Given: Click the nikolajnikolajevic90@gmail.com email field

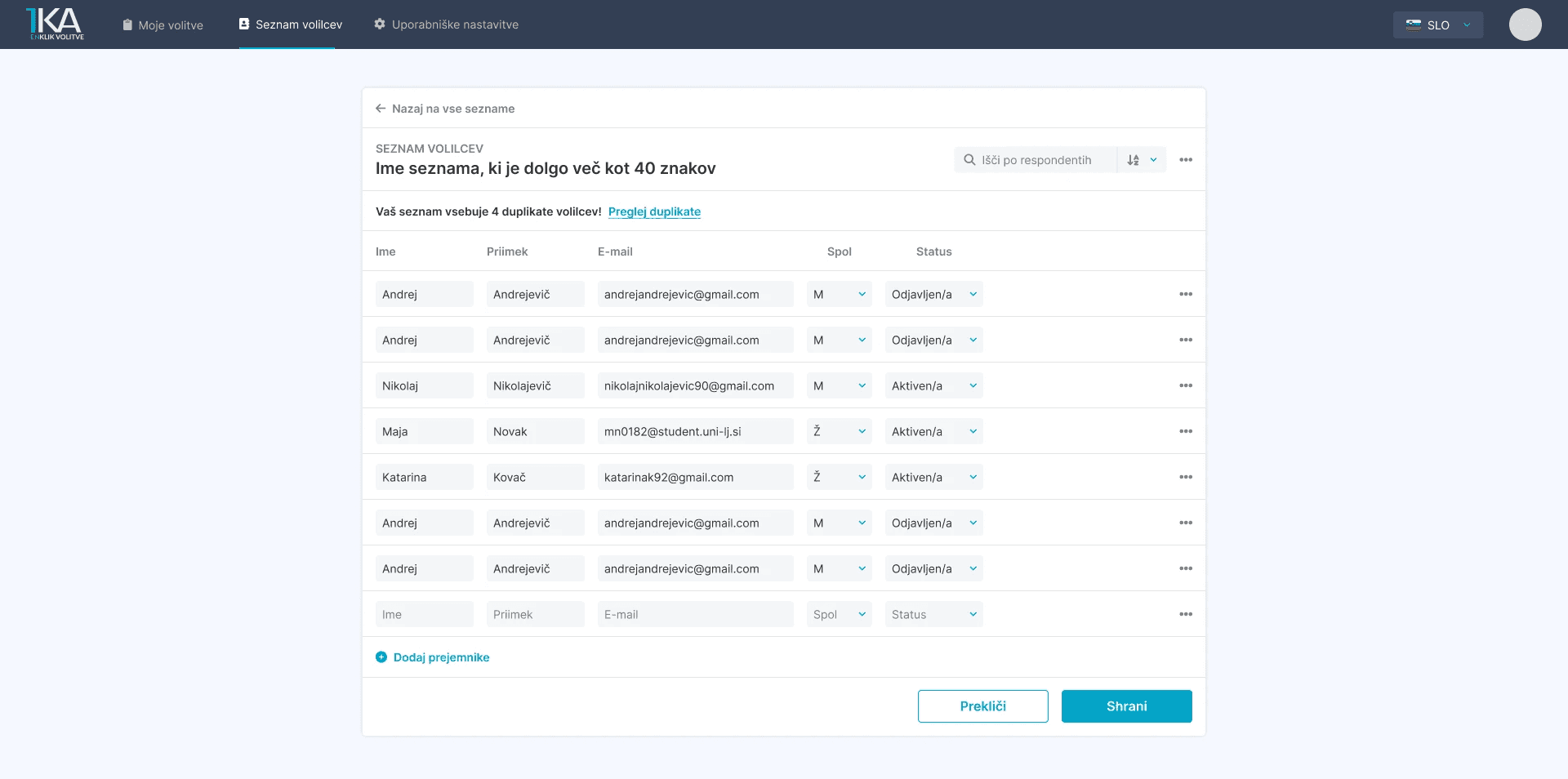Looking at the screenshot, I should click(696, 385).
